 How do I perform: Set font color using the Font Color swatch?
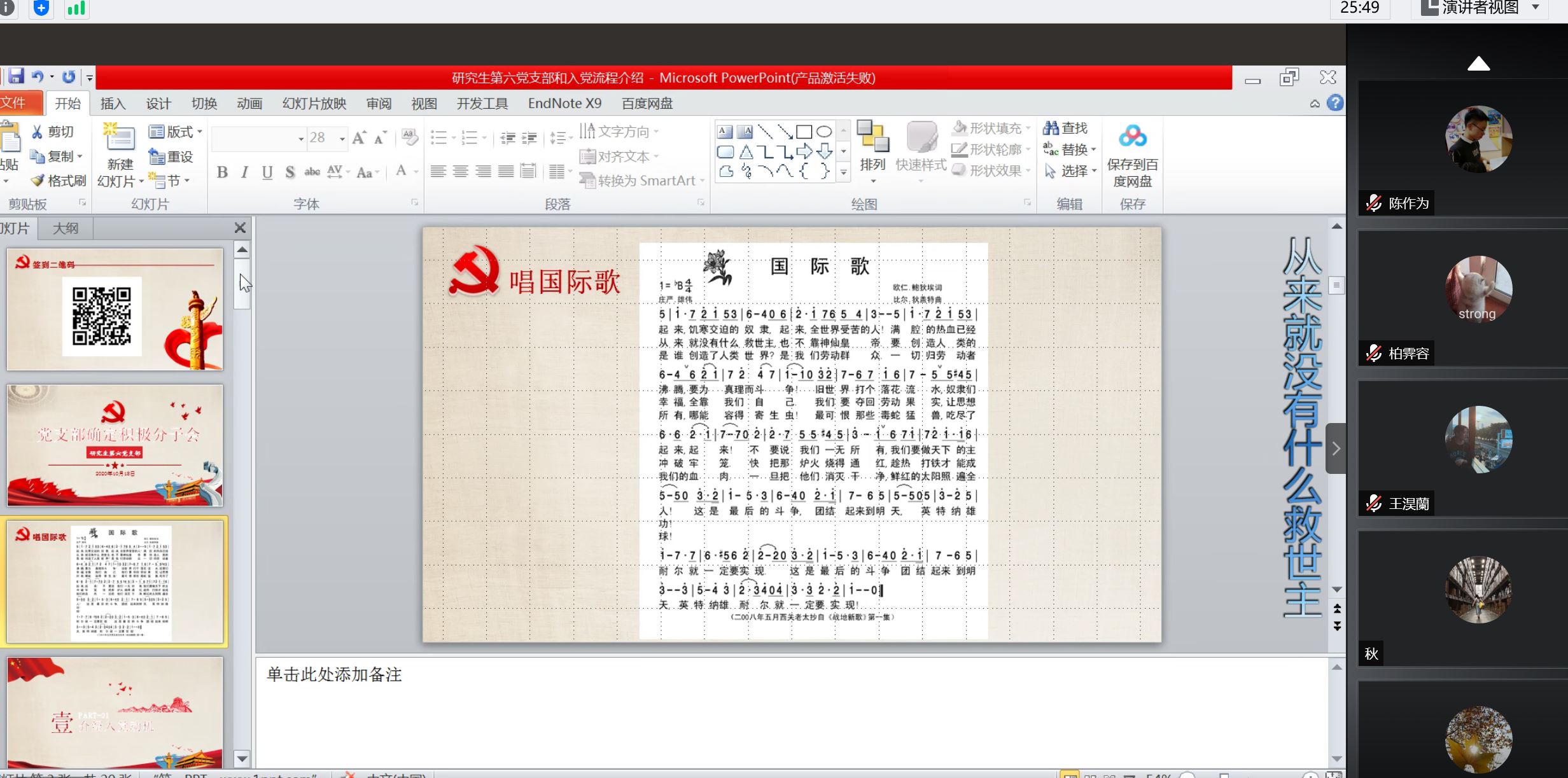pyautogui.click(x=401, y=172)
